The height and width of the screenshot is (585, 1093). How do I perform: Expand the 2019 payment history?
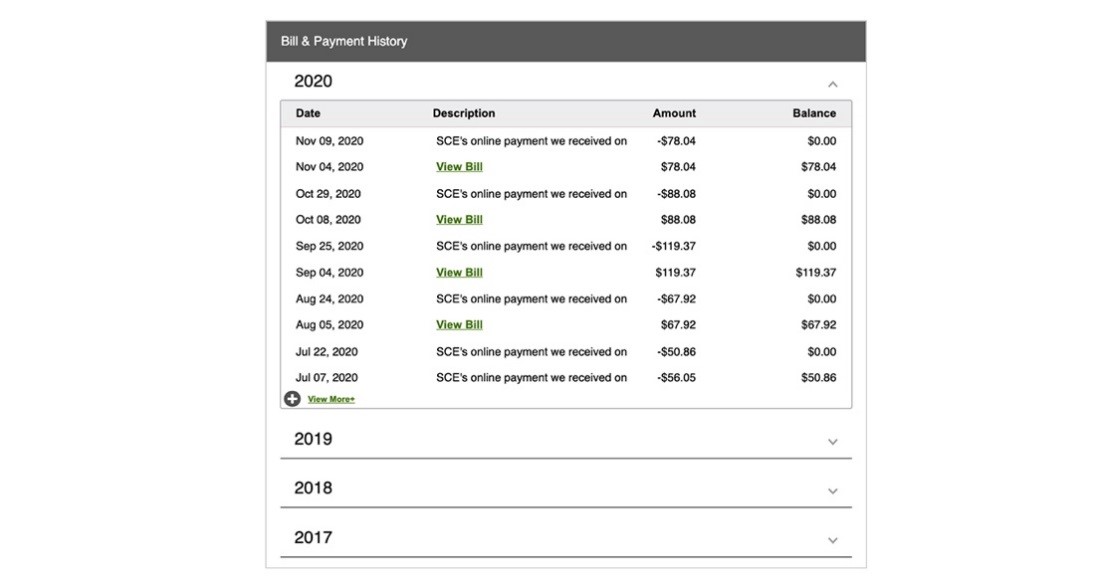[832, 442]
